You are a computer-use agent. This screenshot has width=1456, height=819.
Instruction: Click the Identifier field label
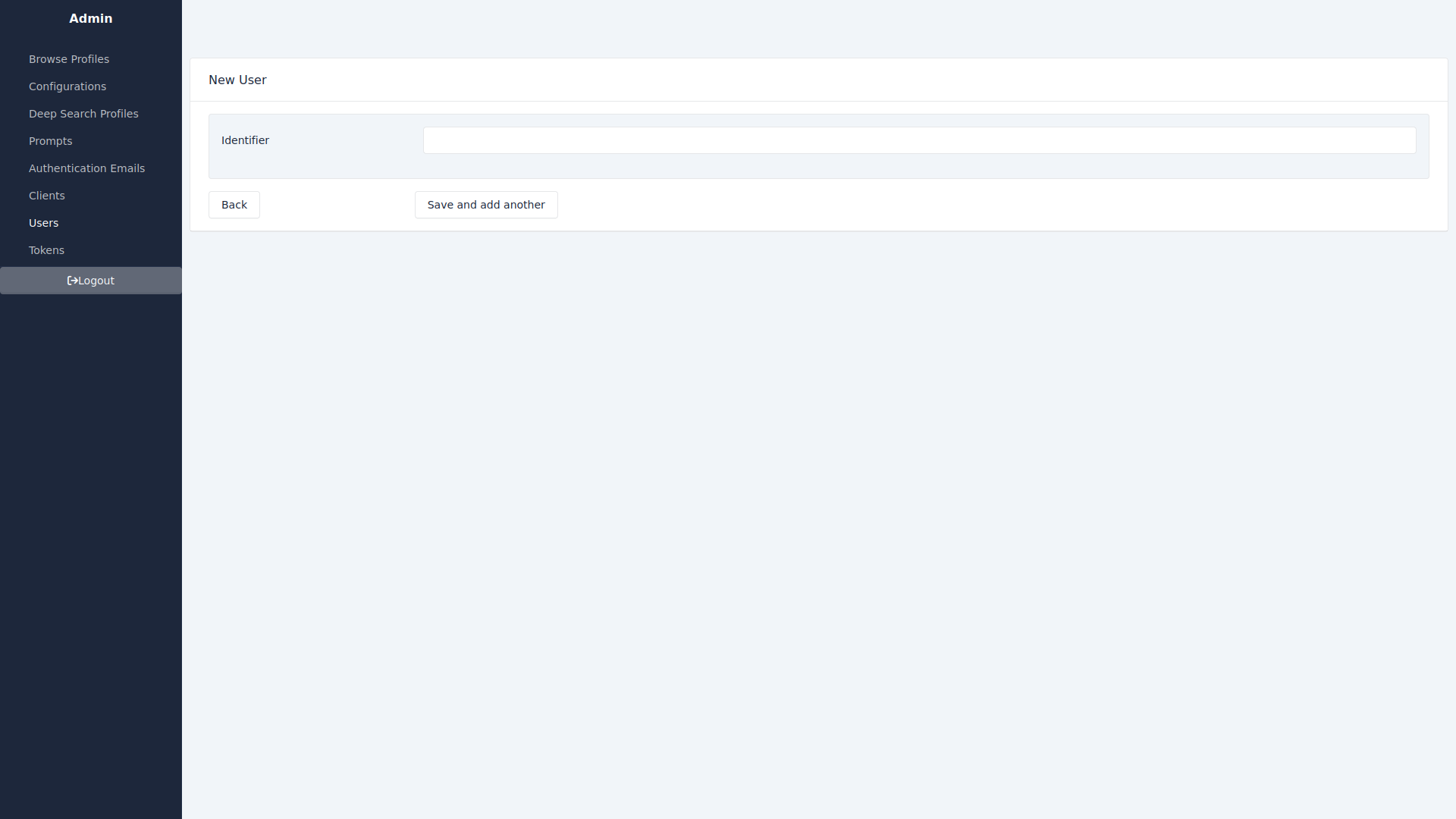(x=245, y=140)
